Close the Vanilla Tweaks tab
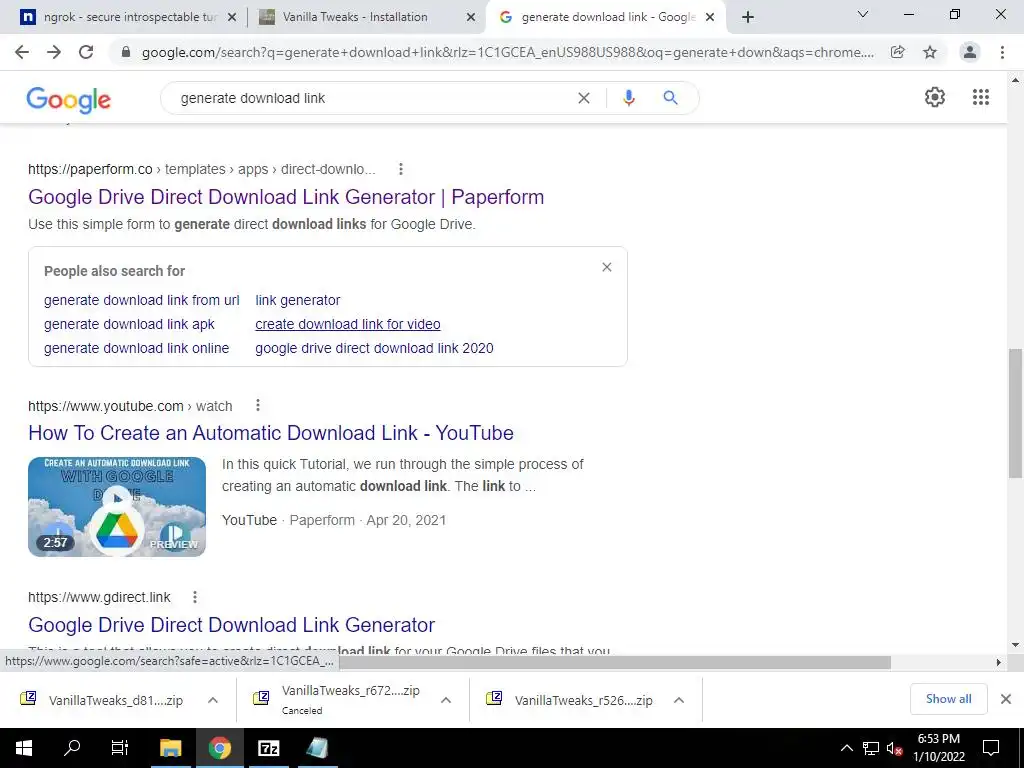This screenshot has width=1024, height=768. (x=470, y=18)
